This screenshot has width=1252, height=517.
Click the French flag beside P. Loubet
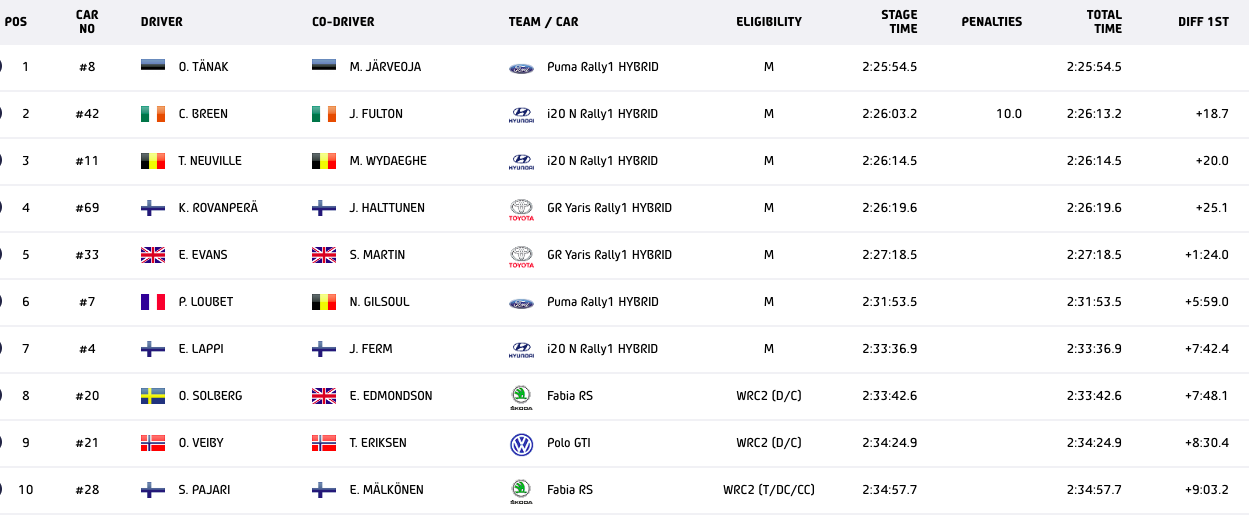click(x=152, y=302)
